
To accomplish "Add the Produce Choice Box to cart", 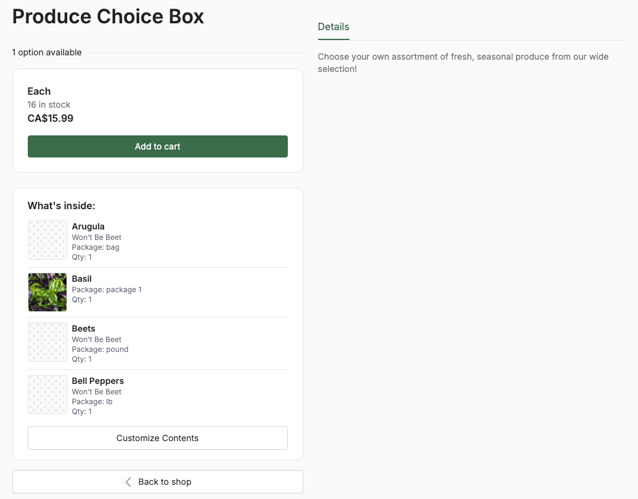I will click(157, 147).
